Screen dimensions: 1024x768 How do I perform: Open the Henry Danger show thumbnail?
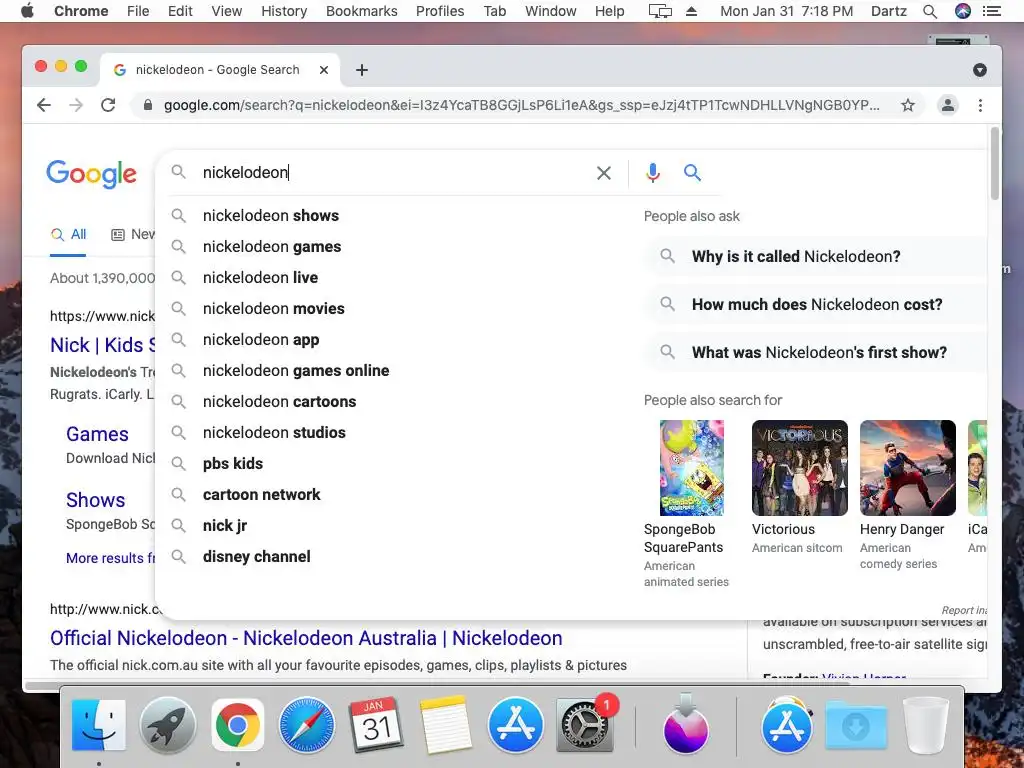(x=908, y=468)
